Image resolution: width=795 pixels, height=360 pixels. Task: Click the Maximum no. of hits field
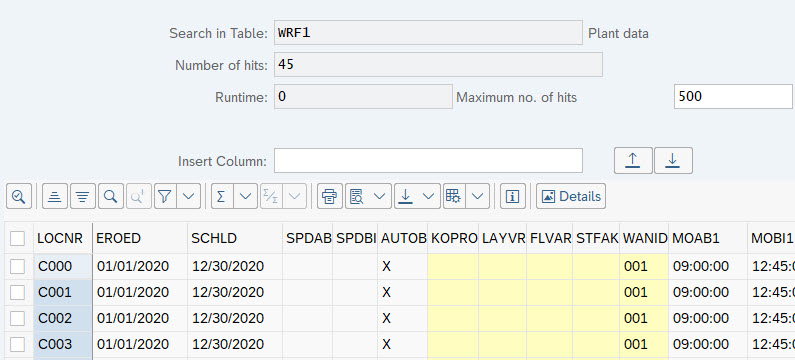click(x=733, y=96)
